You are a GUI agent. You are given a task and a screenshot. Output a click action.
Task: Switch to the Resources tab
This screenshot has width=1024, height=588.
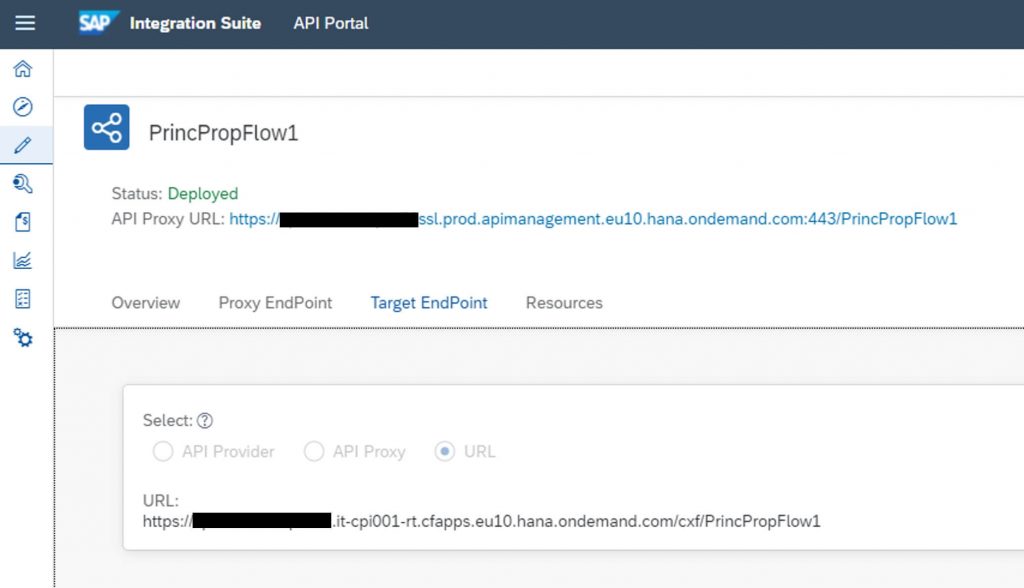[564, 303]
